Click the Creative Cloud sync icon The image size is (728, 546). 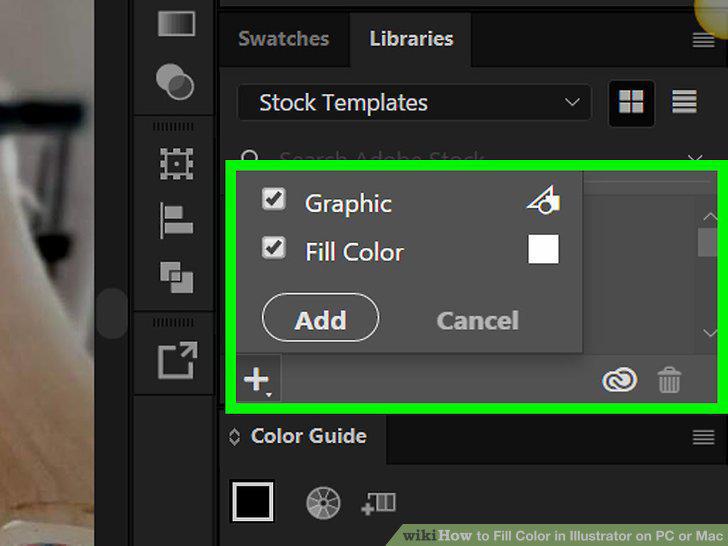(620, 380)
